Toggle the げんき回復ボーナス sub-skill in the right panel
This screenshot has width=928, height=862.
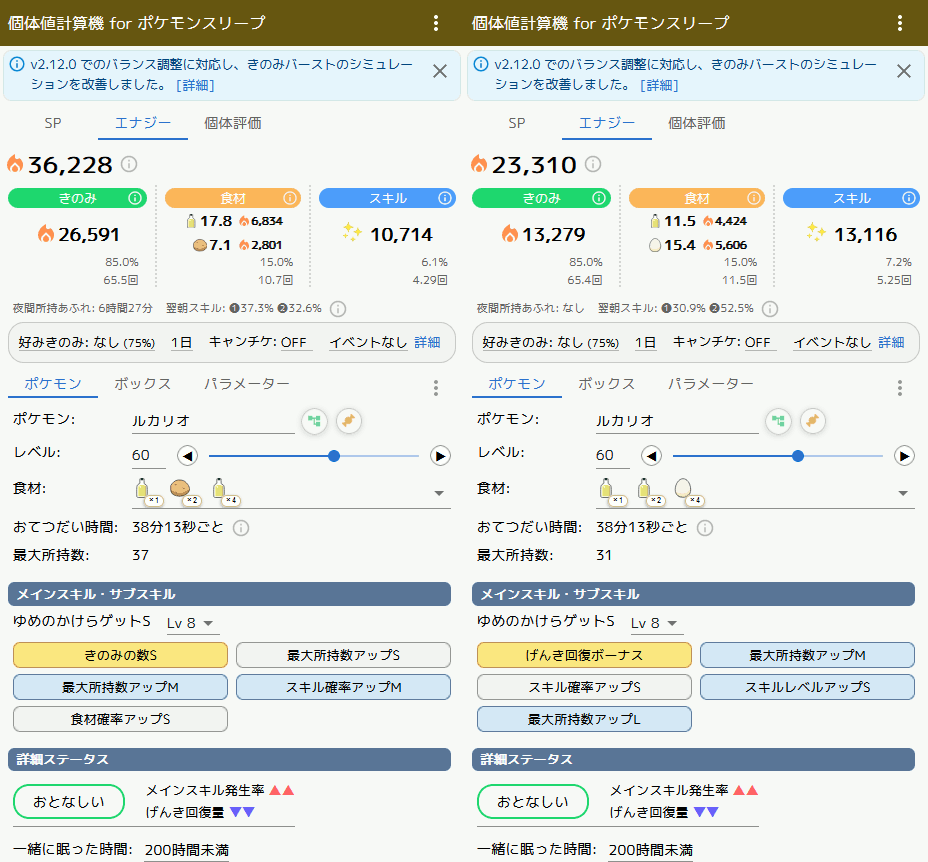click(584, 655)
